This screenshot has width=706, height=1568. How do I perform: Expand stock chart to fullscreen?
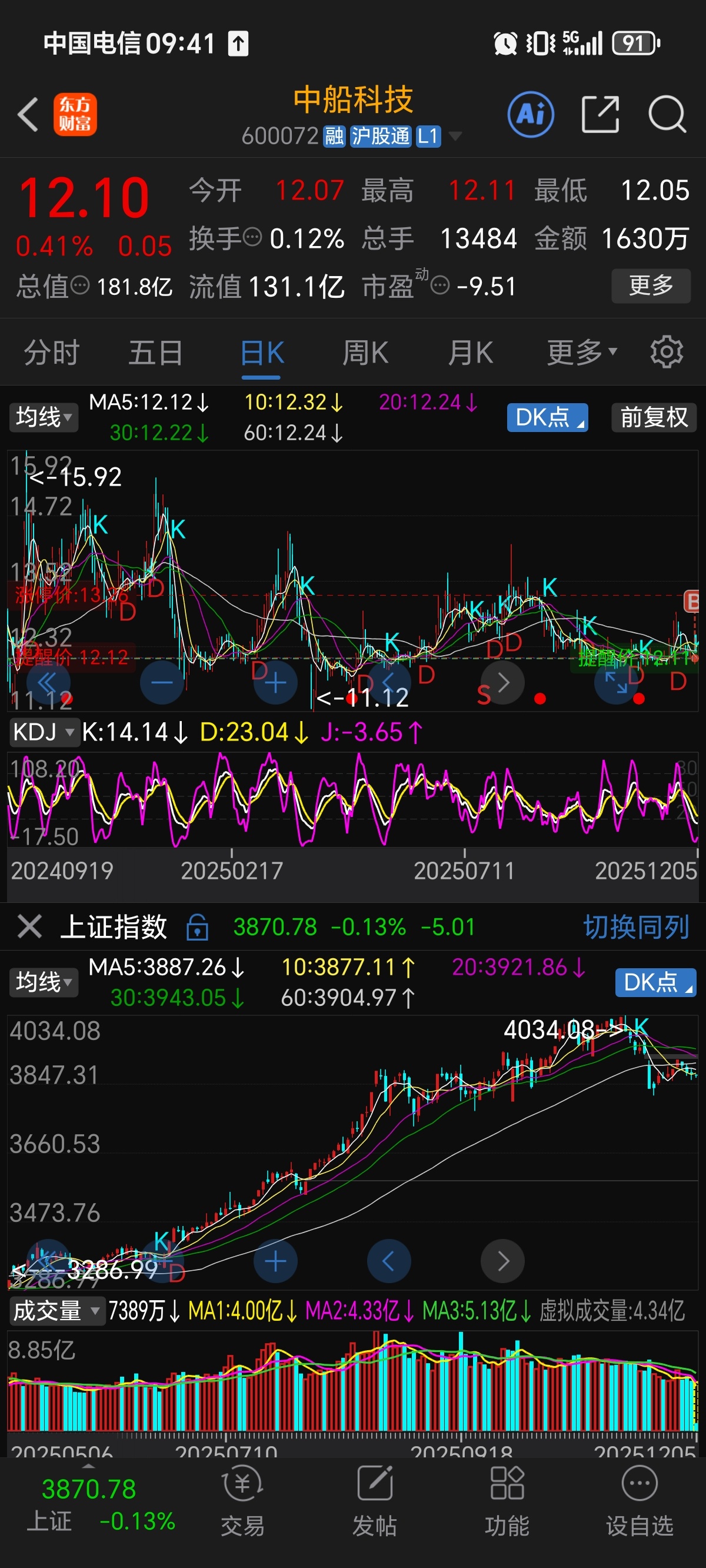pyautogui.click(x=616, y=682)
